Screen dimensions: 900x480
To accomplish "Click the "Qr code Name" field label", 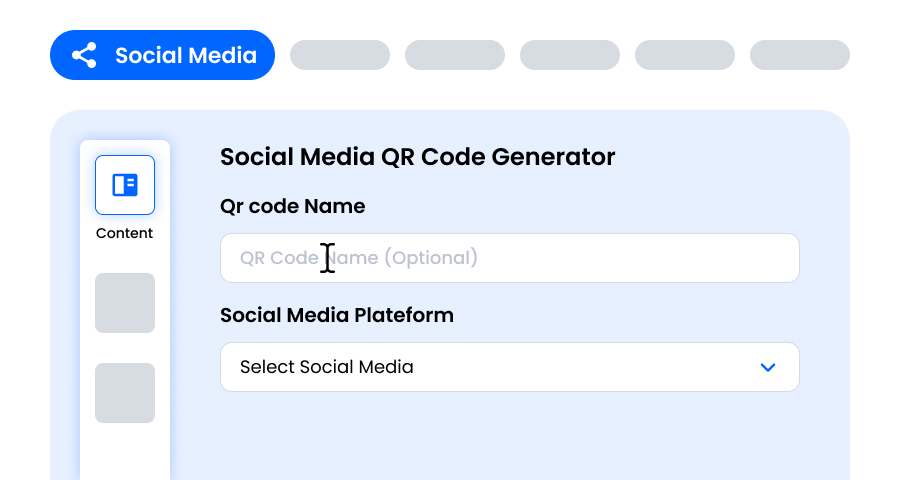I will pyautogui.click(x=293, y=207).
